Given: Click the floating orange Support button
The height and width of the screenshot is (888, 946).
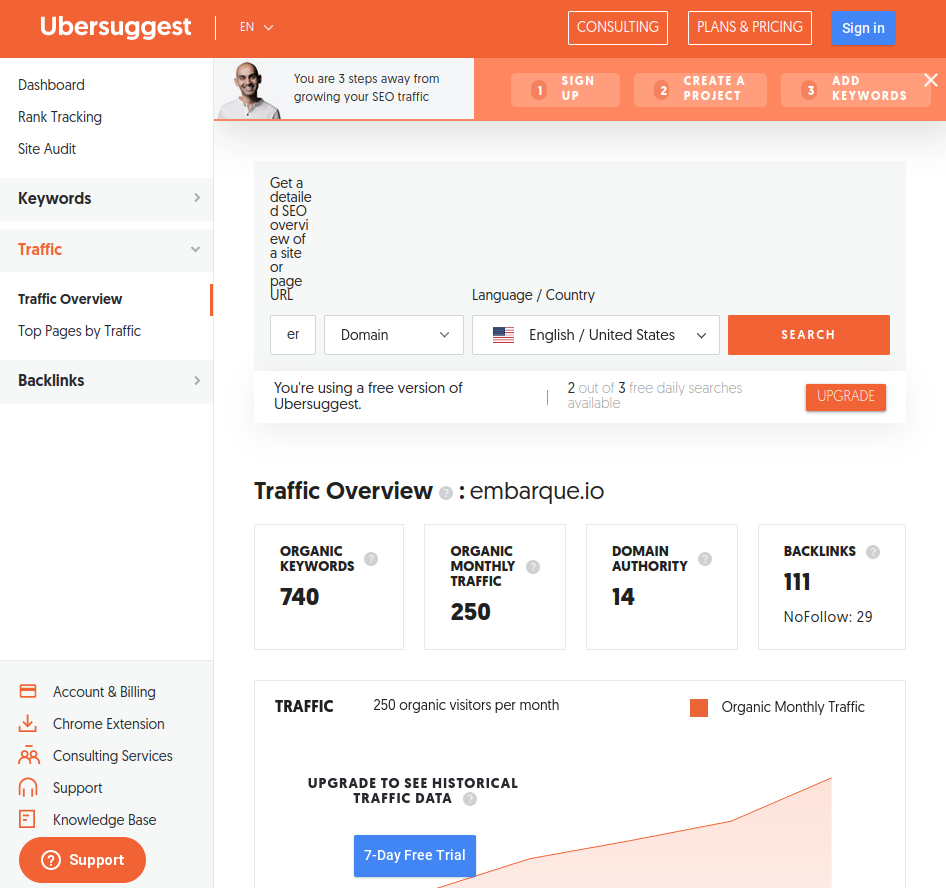Looking at the screenshot, I should (83, 860).
